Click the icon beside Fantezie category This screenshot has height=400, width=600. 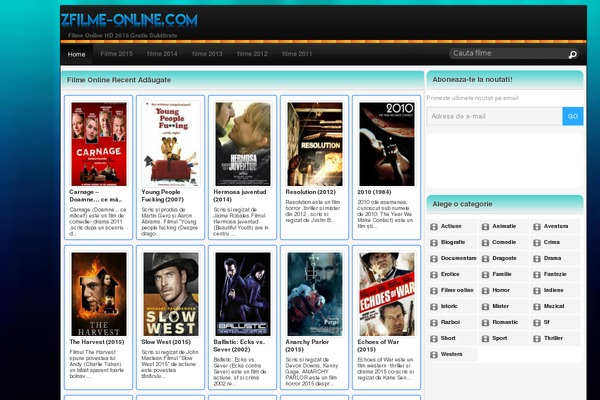coord(537,274)
